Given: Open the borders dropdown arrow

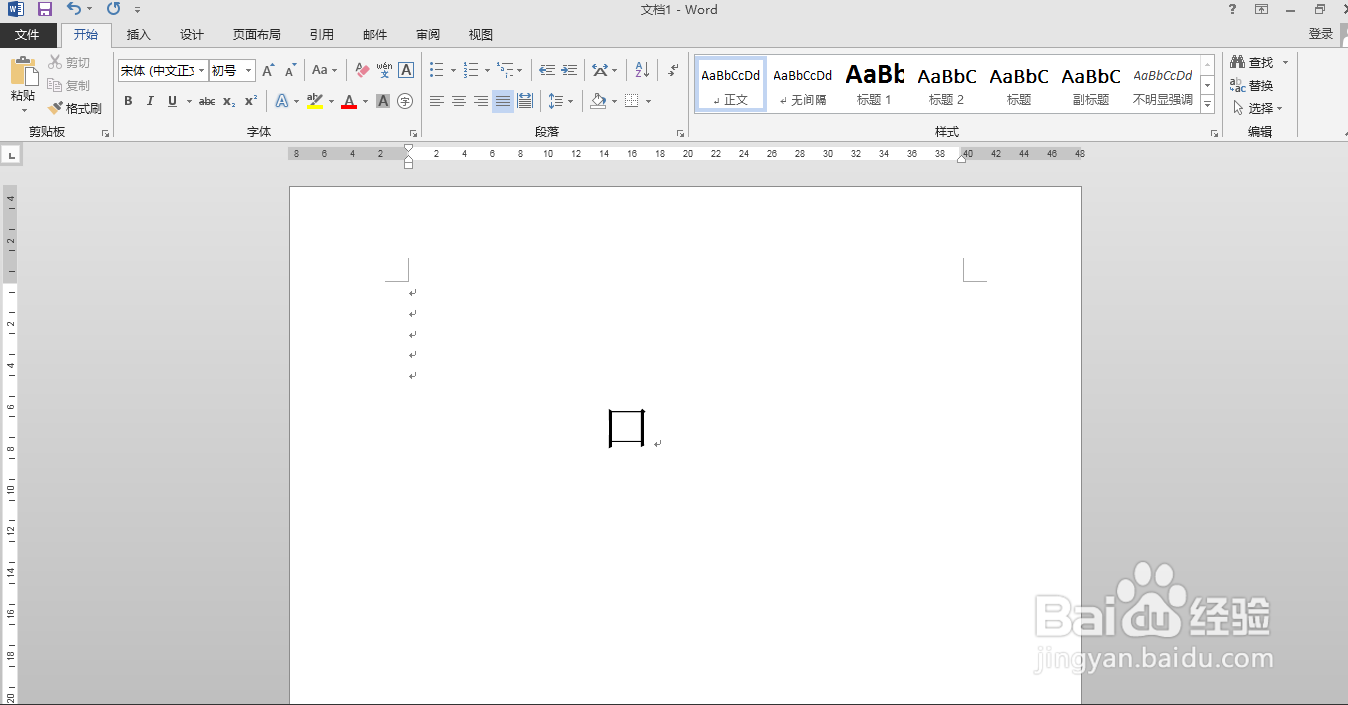Looking at the screenshot, I should click(648, 101).
